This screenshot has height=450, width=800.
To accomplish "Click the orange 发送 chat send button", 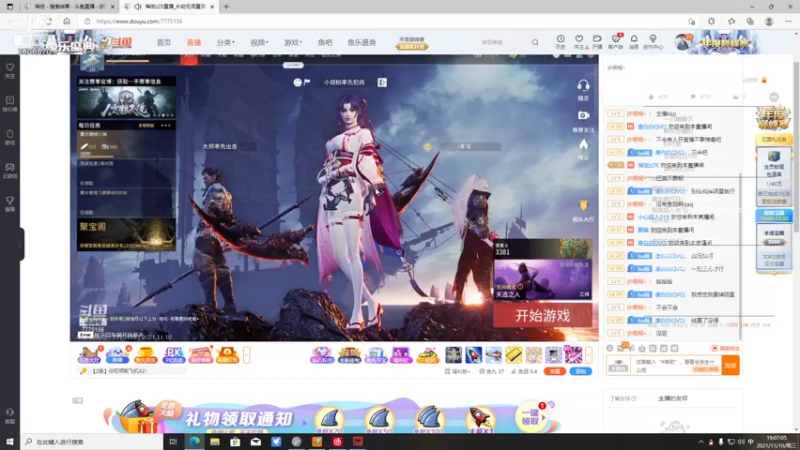I will pyautogui.click(x=731, y=365).
